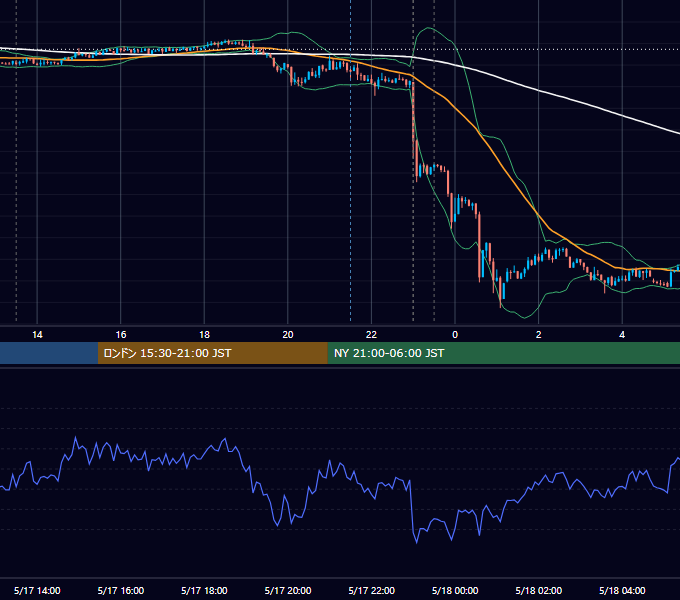Click the 5/17 18:00 date label
The width and height of the screenshot is (680, 600).
(204, 590)
